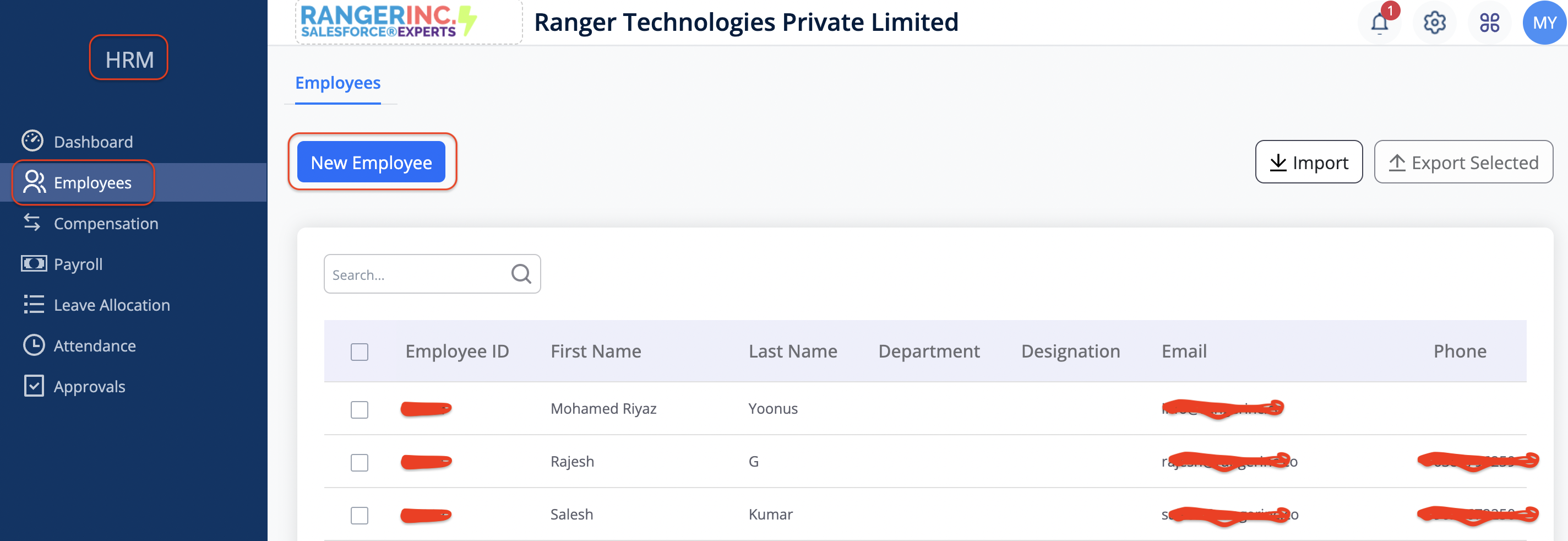Switch to the Employees tab
Image resolution: width=1568 pixels, height=541 pixels.
pos(338,83)
